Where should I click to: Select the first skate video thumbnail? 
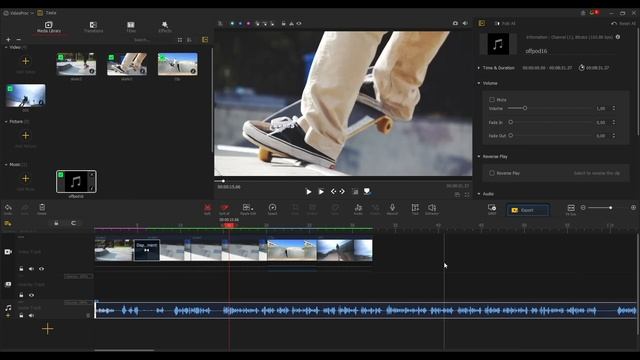tap(76, 64)
